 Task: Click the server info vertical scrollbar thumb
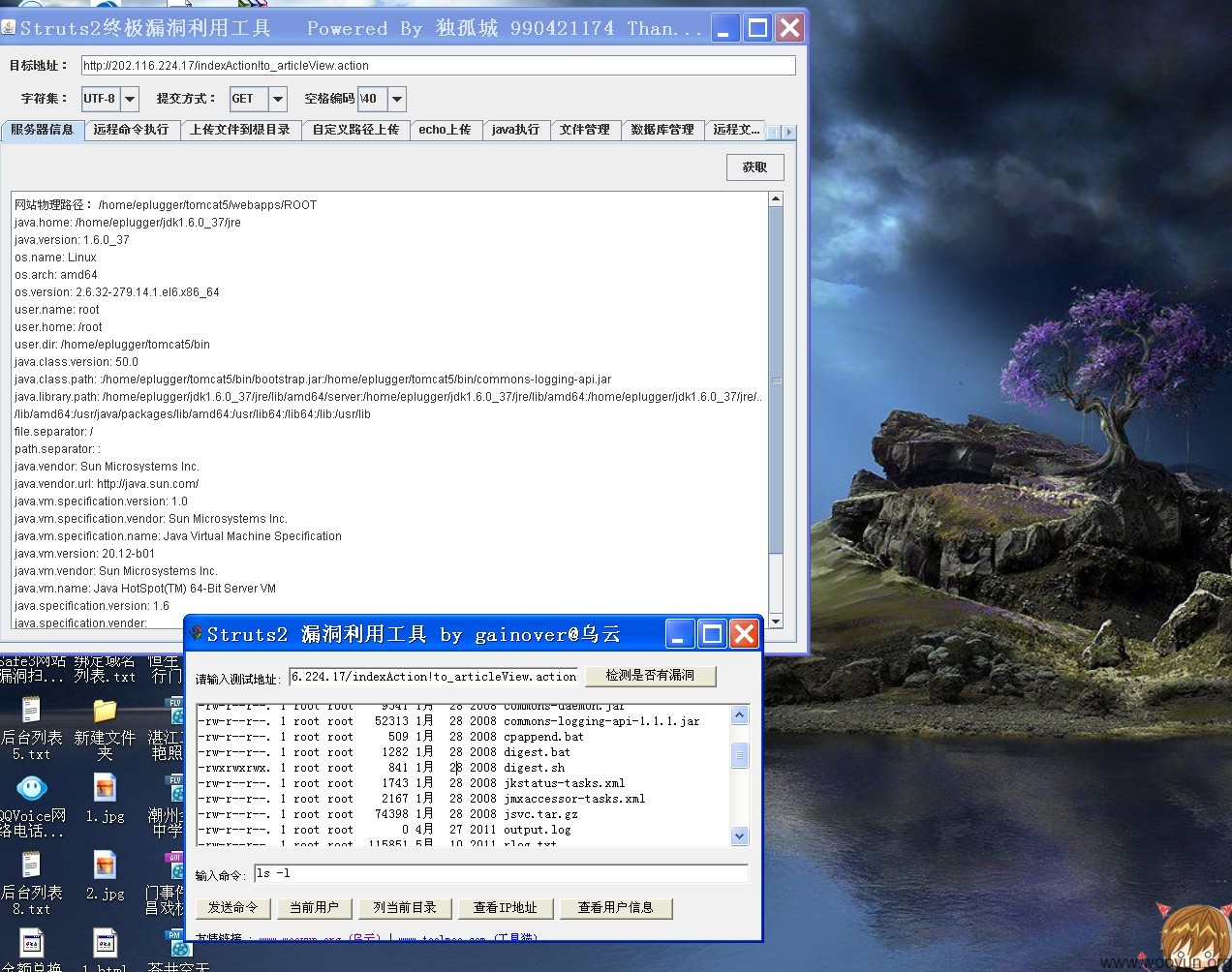click(775, 380)
